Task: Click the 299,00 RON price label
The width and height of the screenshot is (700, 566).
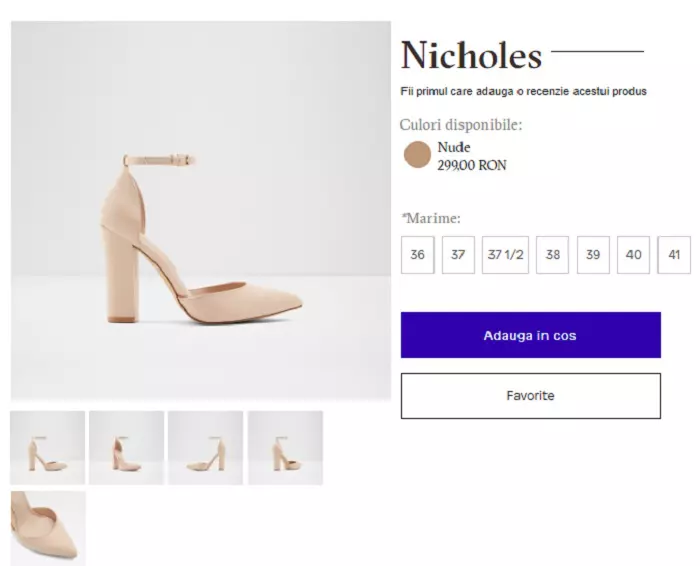Action: [471, 165]
